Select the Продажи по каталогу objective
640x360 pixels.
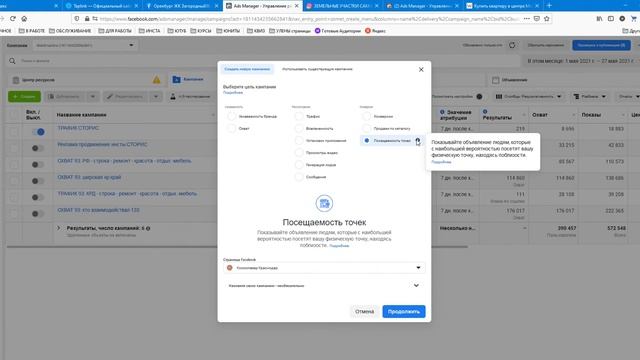[x=367, y=128]
